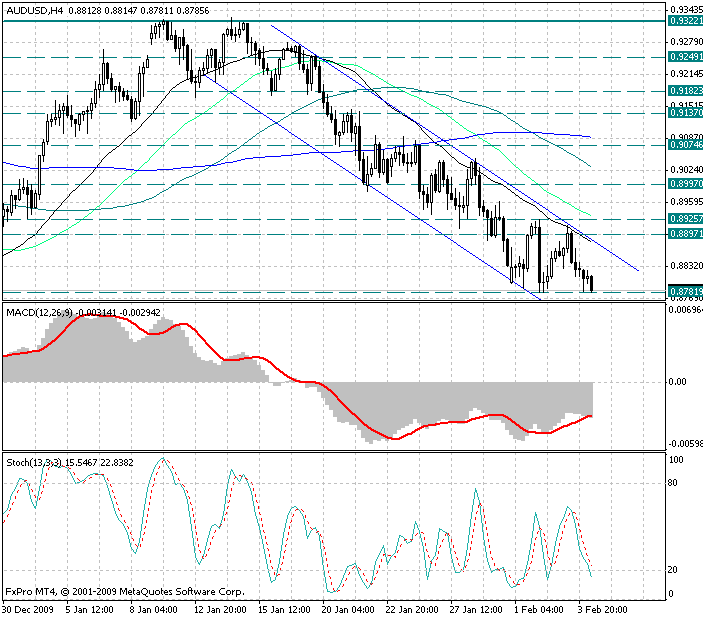The height and width of the screenshot is (617, 703).
Task: Select the 0.88971 highlighted price level label
Action: [x=685, y=234]
